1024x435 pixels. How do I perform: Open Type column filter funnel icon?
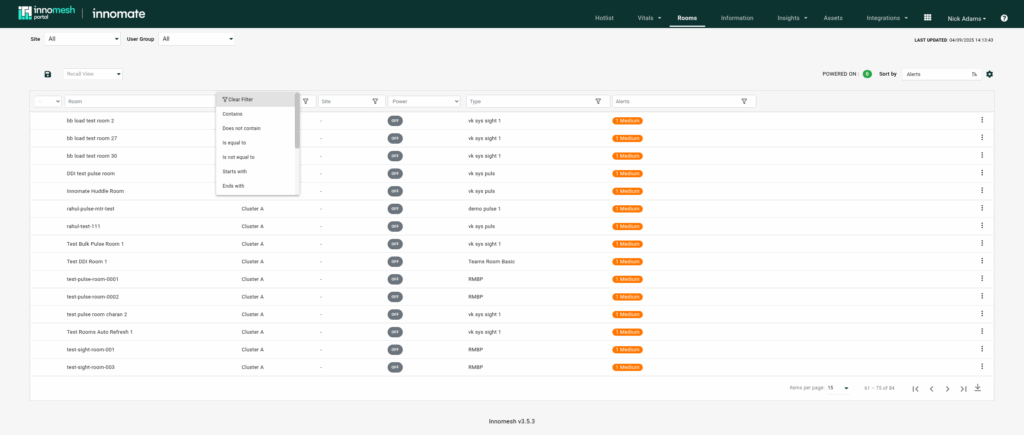click(x=598, y=101)
